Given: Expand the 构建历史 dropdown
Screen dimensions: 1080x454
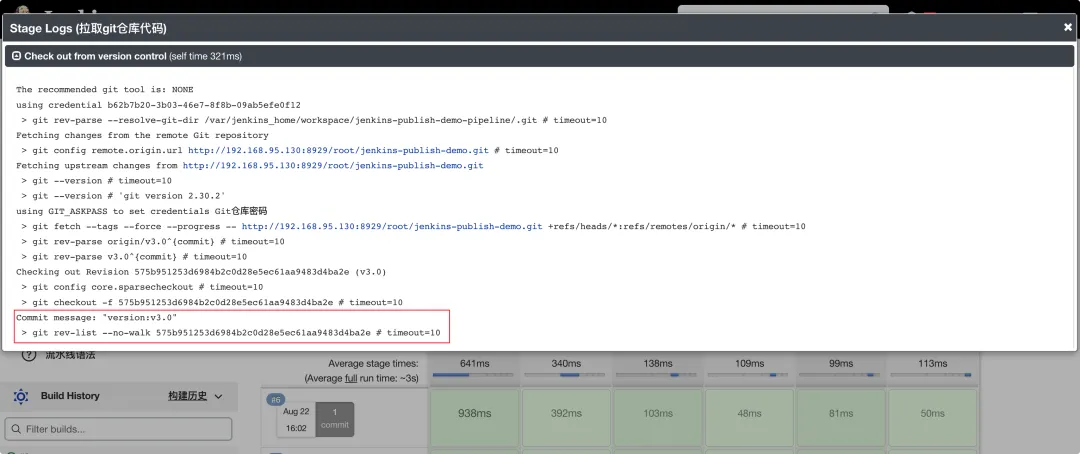Looking at the screenshot, I should coord(196,396).
